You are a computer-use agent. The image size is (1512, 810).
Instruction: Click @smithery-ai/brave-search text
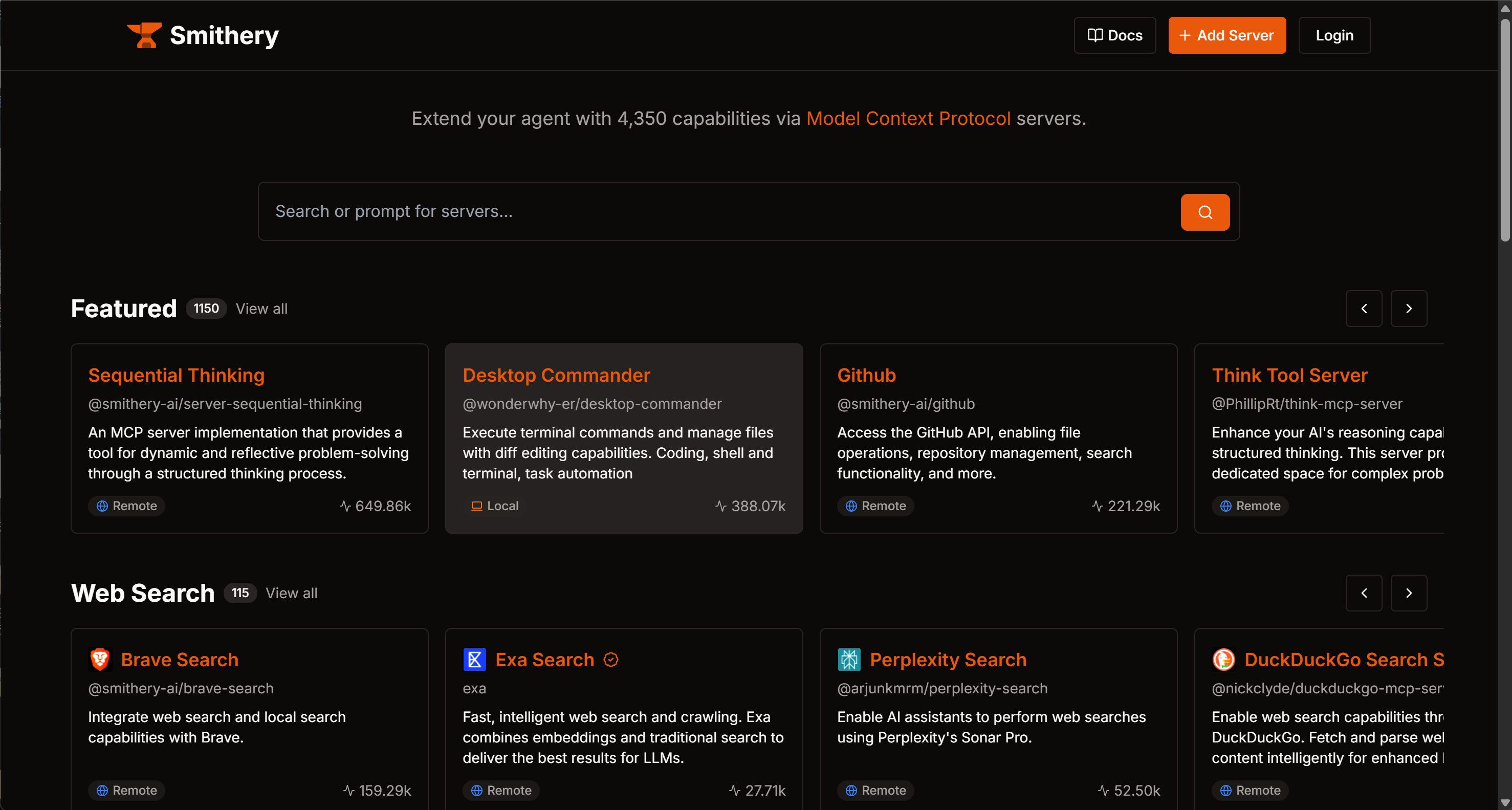(x=181, y=689)
